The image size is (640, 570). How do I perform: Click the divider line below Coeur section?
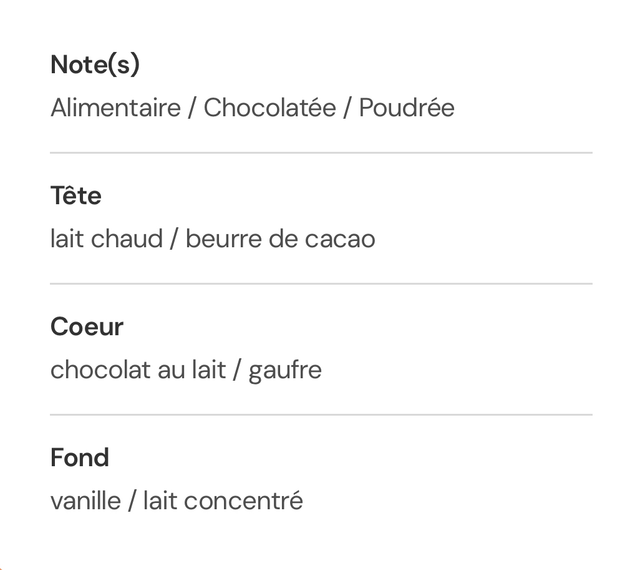[321, 415]
